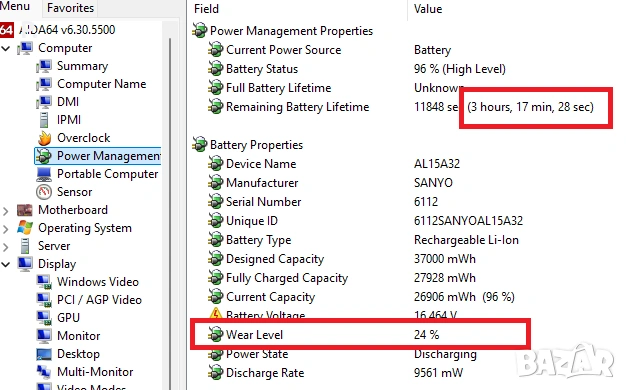626x390 pixels.
Task: Collapse the Computer tree node
Action: (6, 49)
